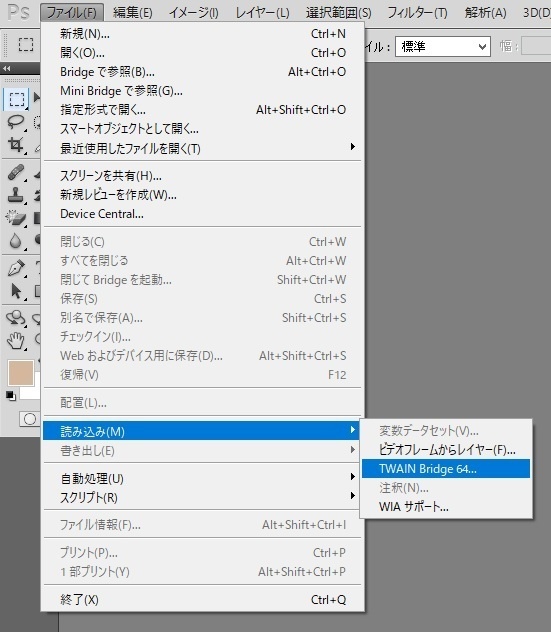The width and height of the screenshot is (551, 632).
Task: Select the Pen tool
Action: (x=16, y=268)
